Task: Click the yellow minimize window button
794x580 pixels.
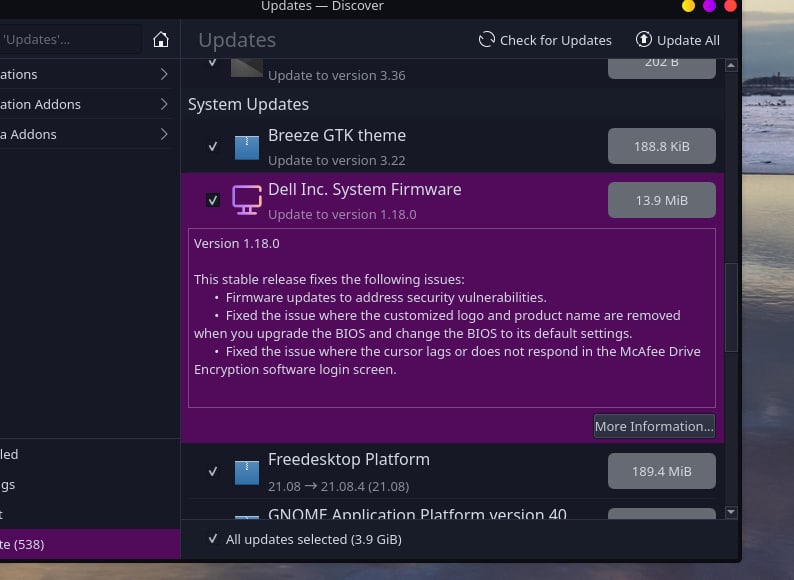Action: (688, 6)
